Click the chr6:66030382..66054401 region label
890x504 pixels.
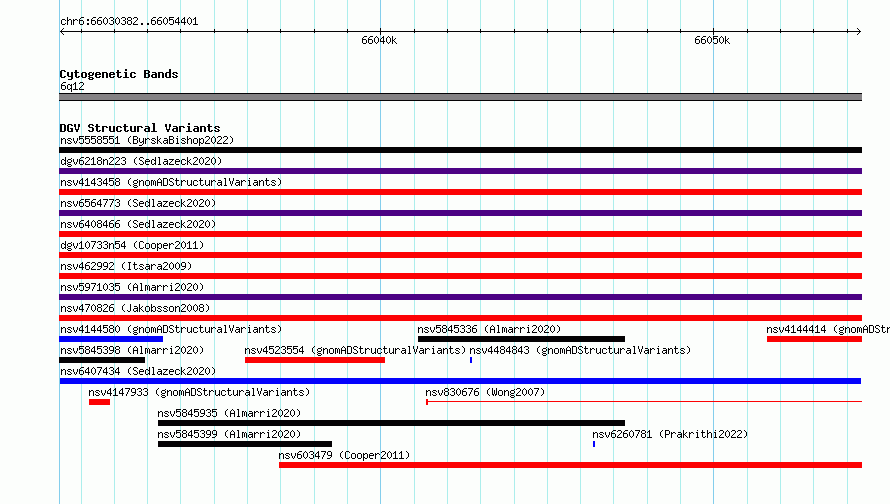[129, 22]
